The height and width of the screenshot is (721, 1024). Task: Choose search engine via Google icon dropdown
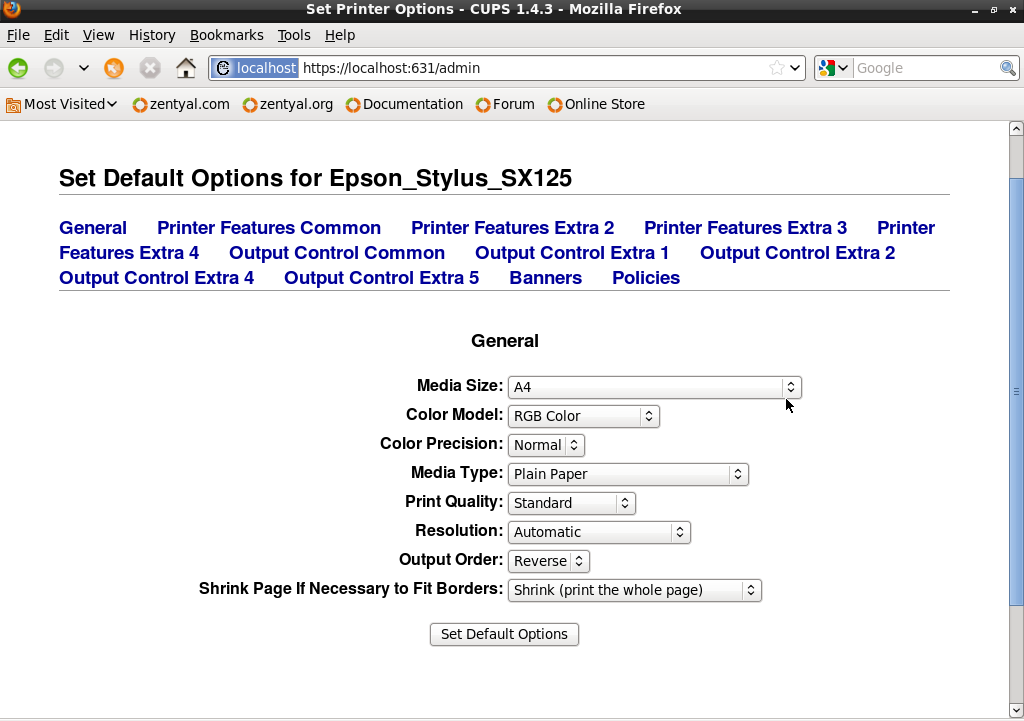click(833, 68)
